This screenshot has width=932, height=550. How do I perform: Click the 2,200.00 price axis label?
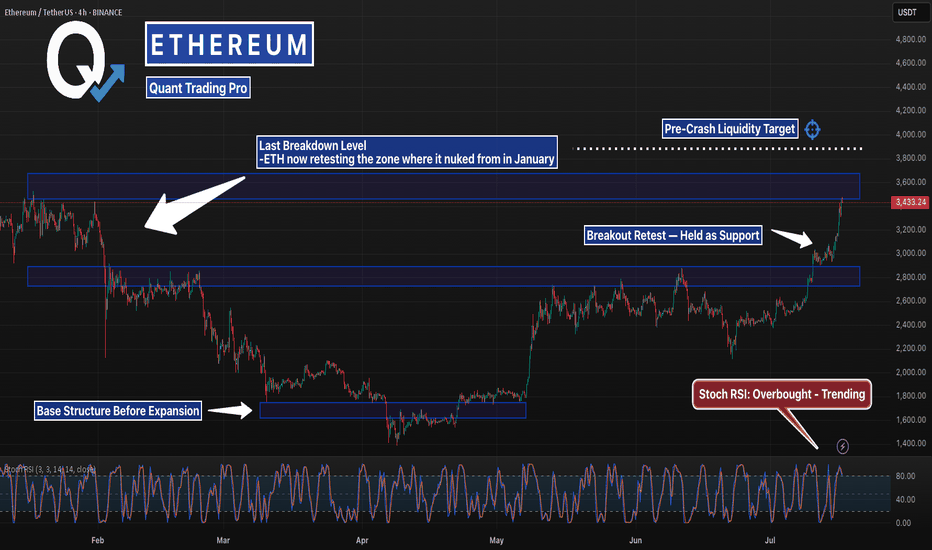click(911, 348)
